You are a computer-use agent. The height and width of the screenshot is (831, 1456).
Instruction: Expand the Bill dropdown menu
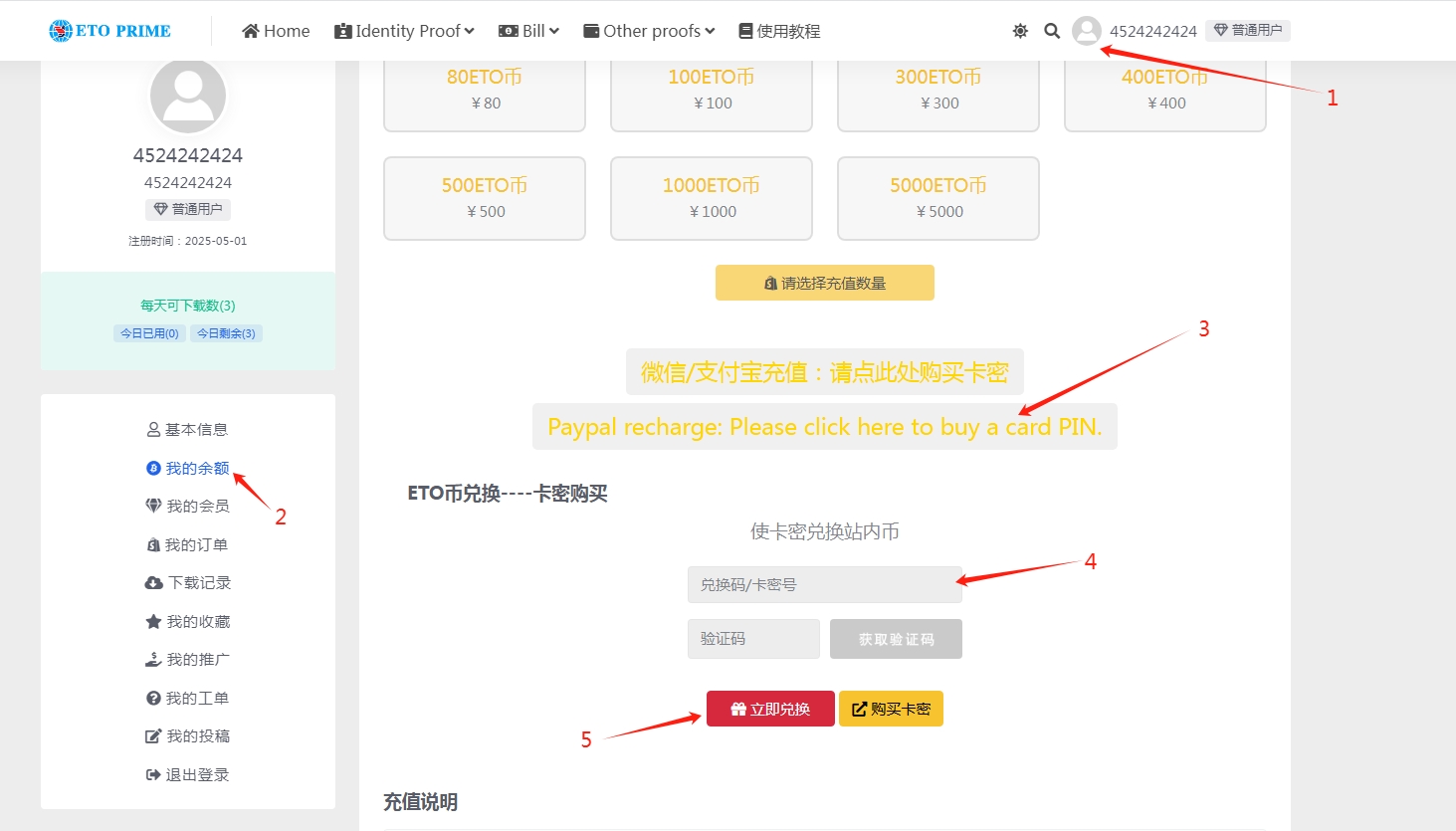[528, 31]
